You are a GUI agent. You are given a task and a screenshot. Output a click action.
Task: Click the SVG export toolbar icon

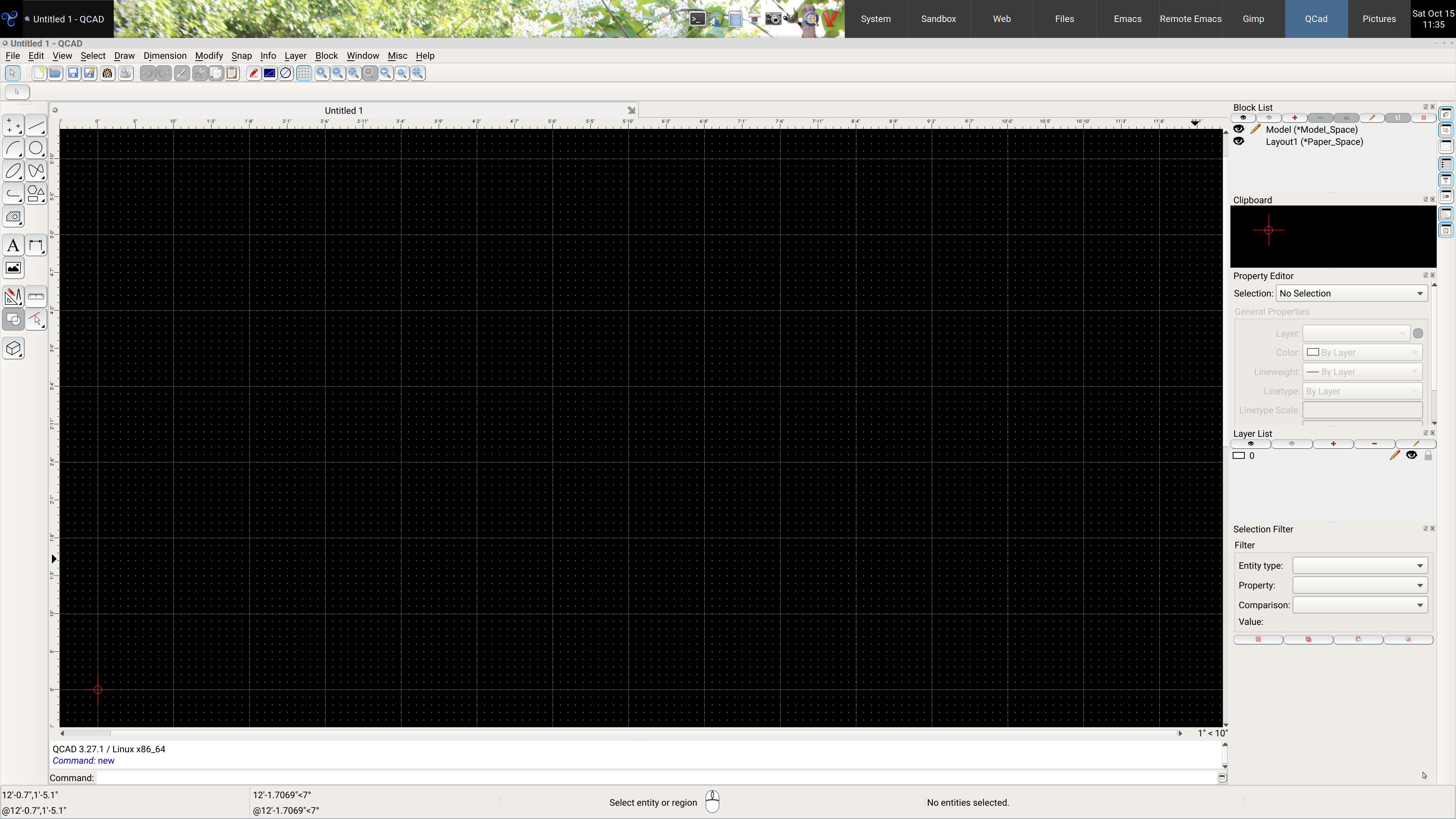(107, 73)
